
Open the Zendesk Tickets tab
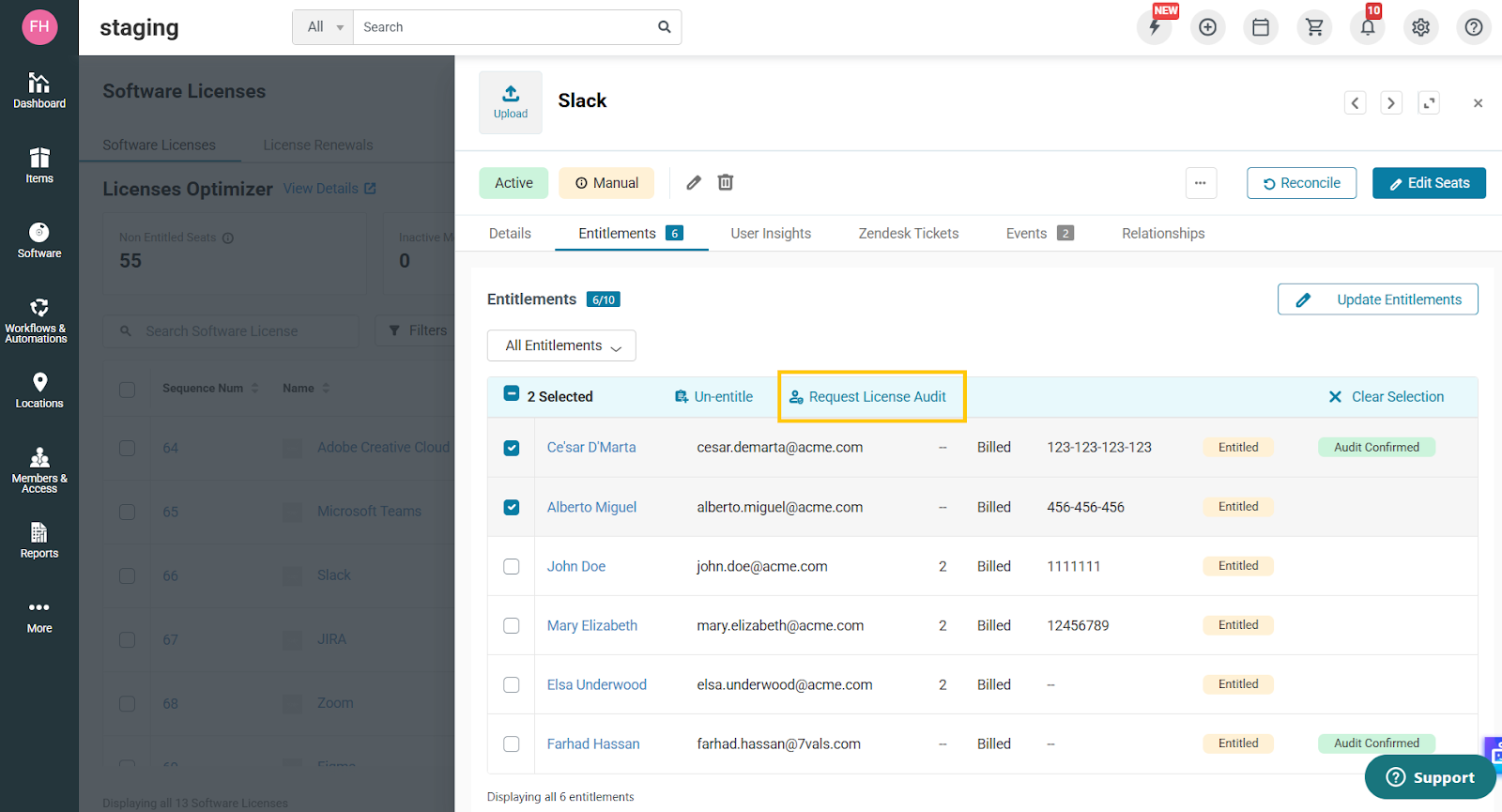click(x=909, y=234)
